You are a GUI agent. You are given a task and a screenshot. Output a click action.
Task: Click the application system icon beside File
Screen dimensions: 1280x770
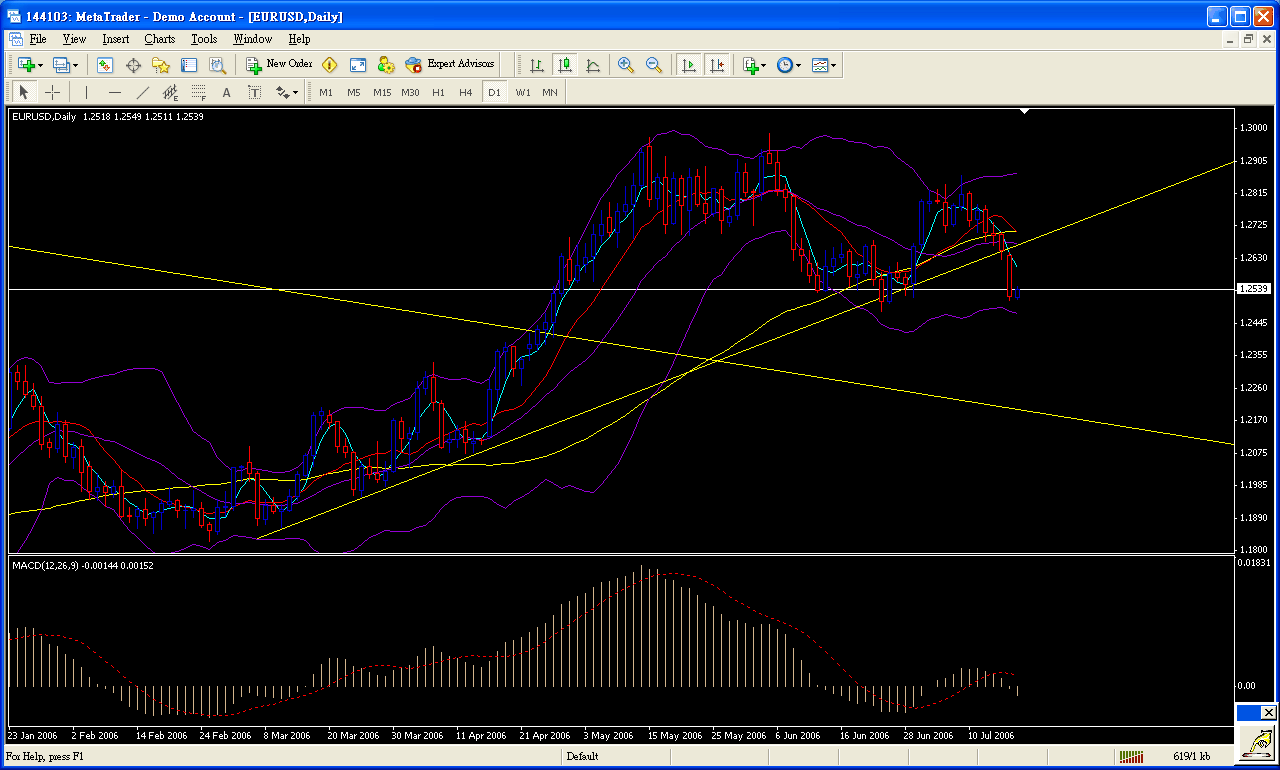click(15, 39)
